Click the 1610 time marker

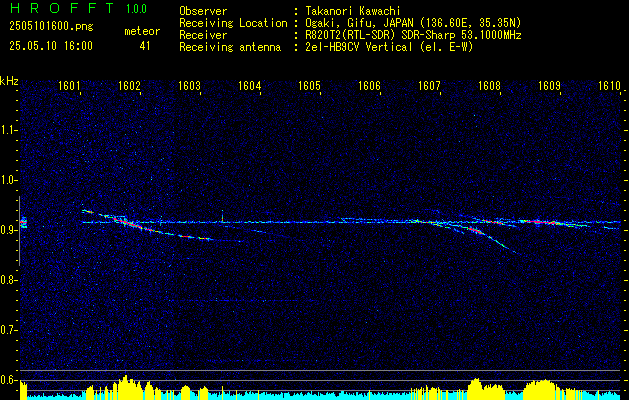coord(609,85)
